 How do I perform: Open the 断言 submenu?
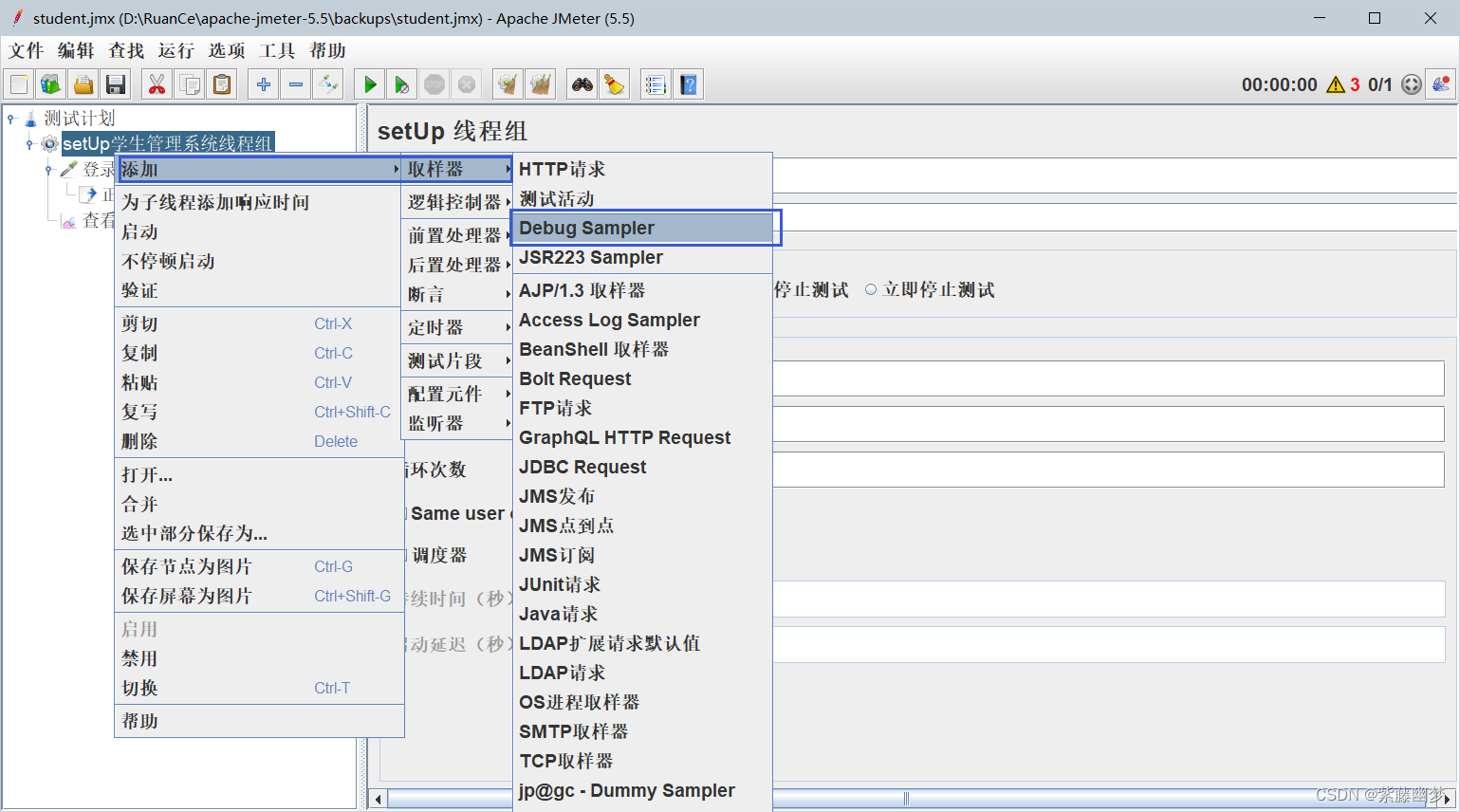[x=457, y=294]
